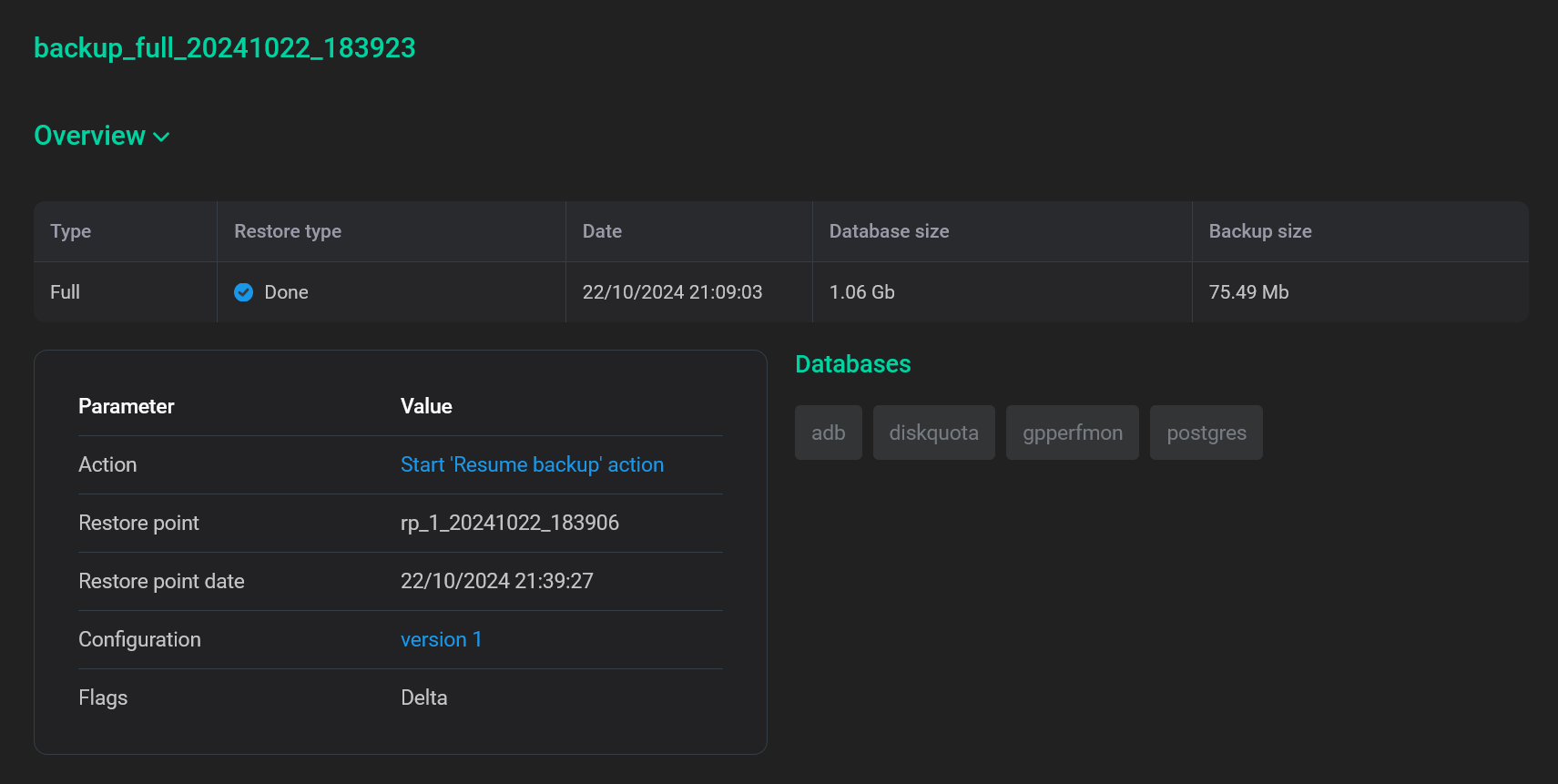This screenshot has height=784, width=1558.
Task: Click the Databases heading
Action: pyautogui.click(x=853, y=364)
